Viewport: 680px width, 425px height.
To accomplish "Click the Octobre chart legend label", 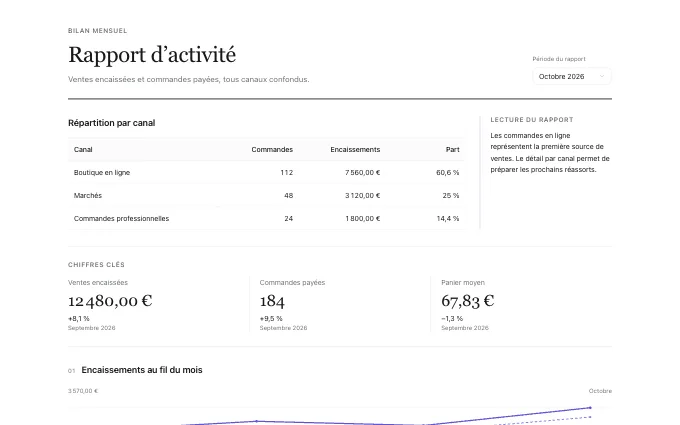I will pos(600,391).
